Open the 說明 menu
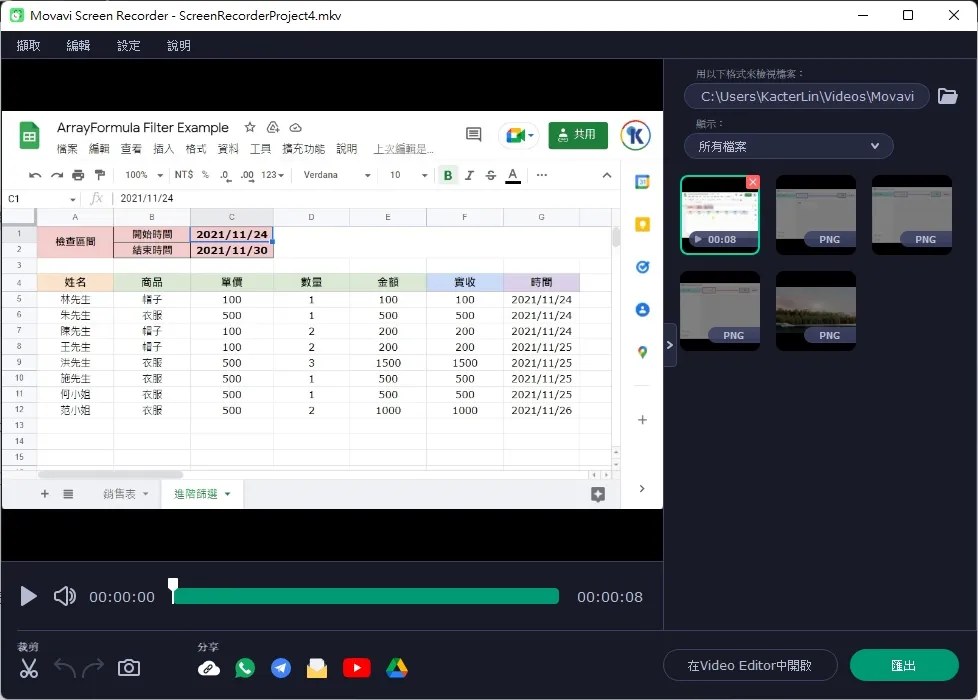Image resolution: width=978 pixels, height=700 pixels. (x=179, y=46)
